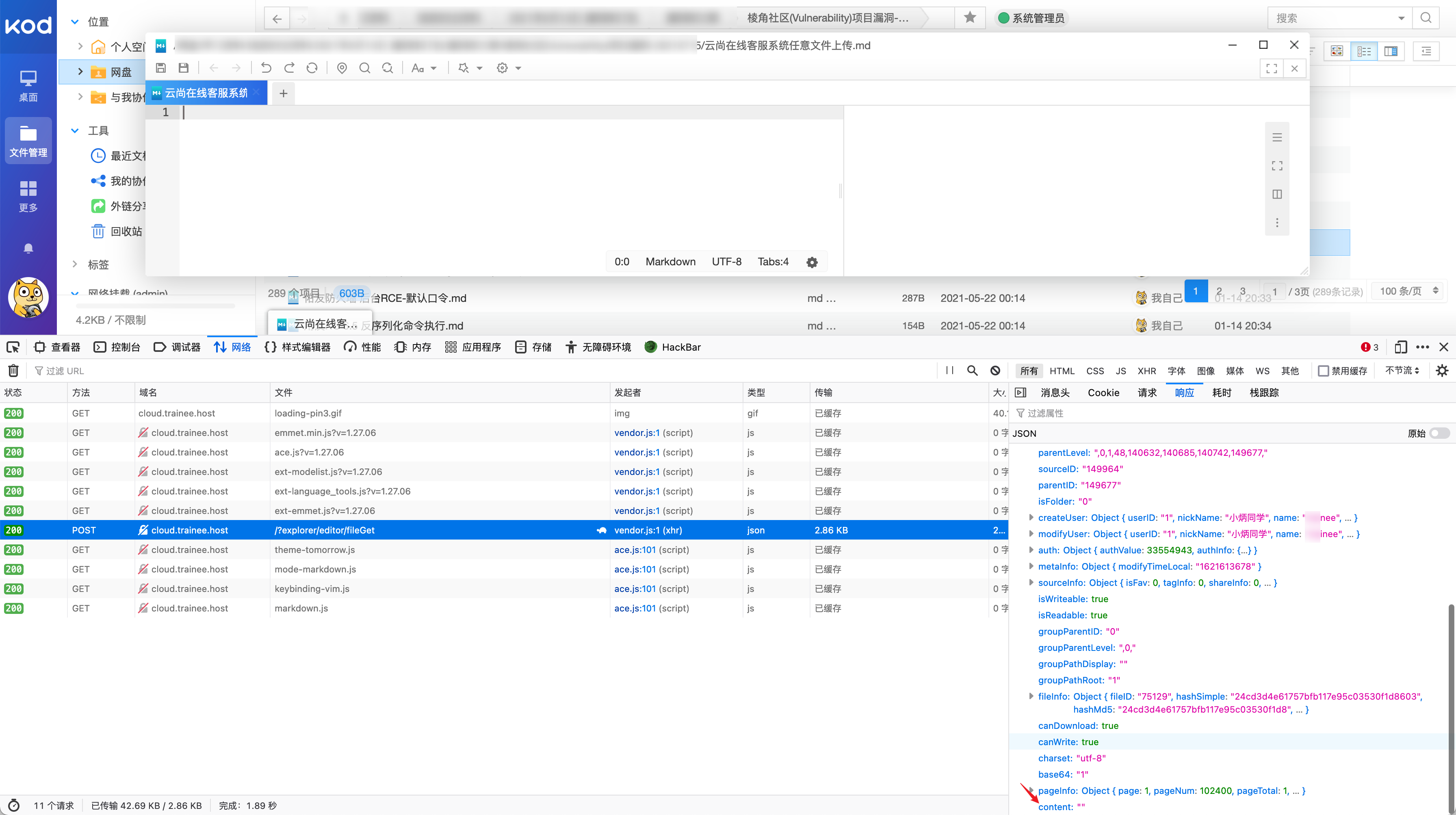Open the HackBar devtools tab
The image size is (1456, 815).
(673, 347)
